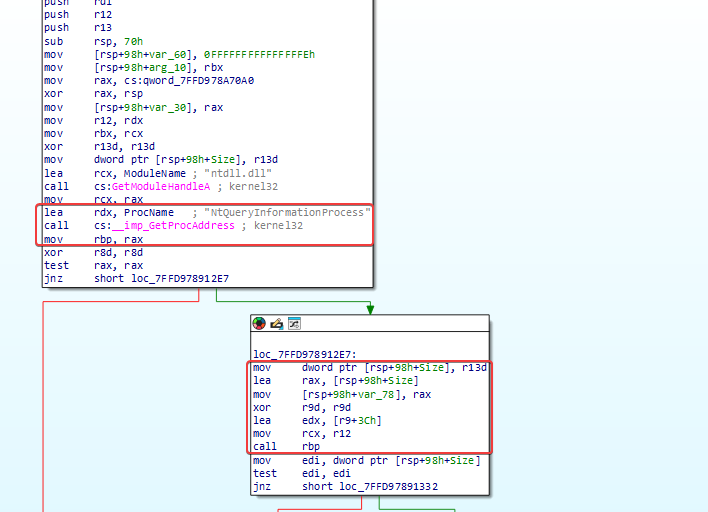Click mov [rsp+98h+arg_10], rbx line

pyautogui.click(x=134, y=67)
